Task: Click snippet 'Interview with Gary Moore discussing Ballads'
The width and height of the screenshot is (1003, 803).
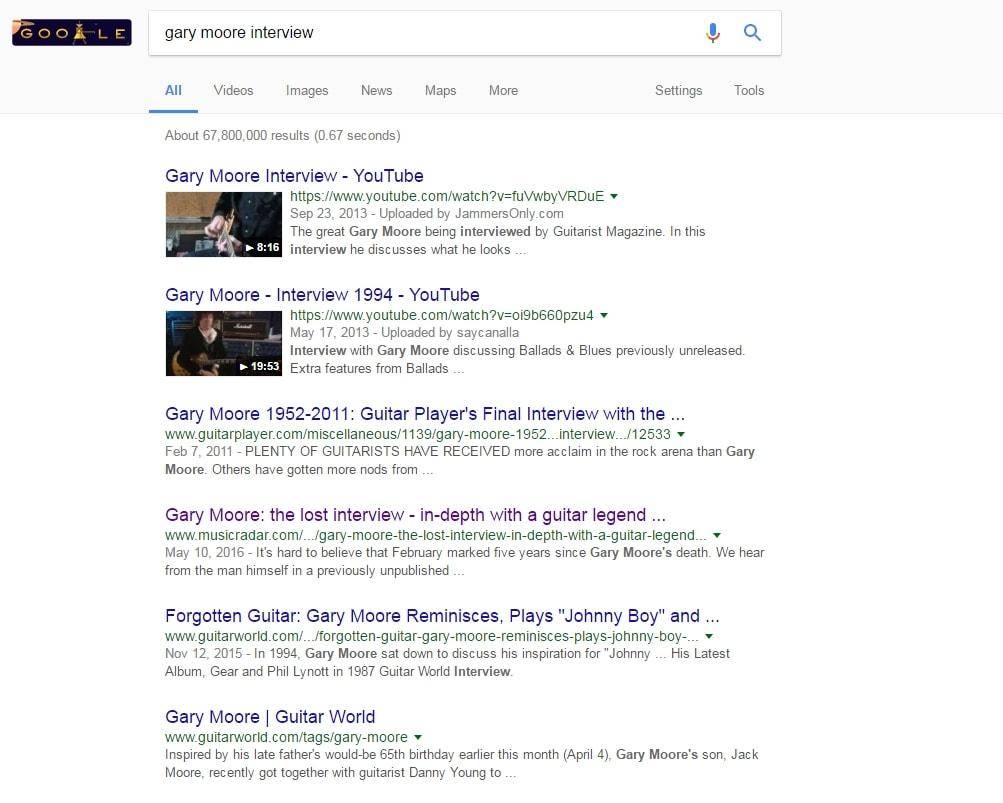Action: [x=517, y=360]
